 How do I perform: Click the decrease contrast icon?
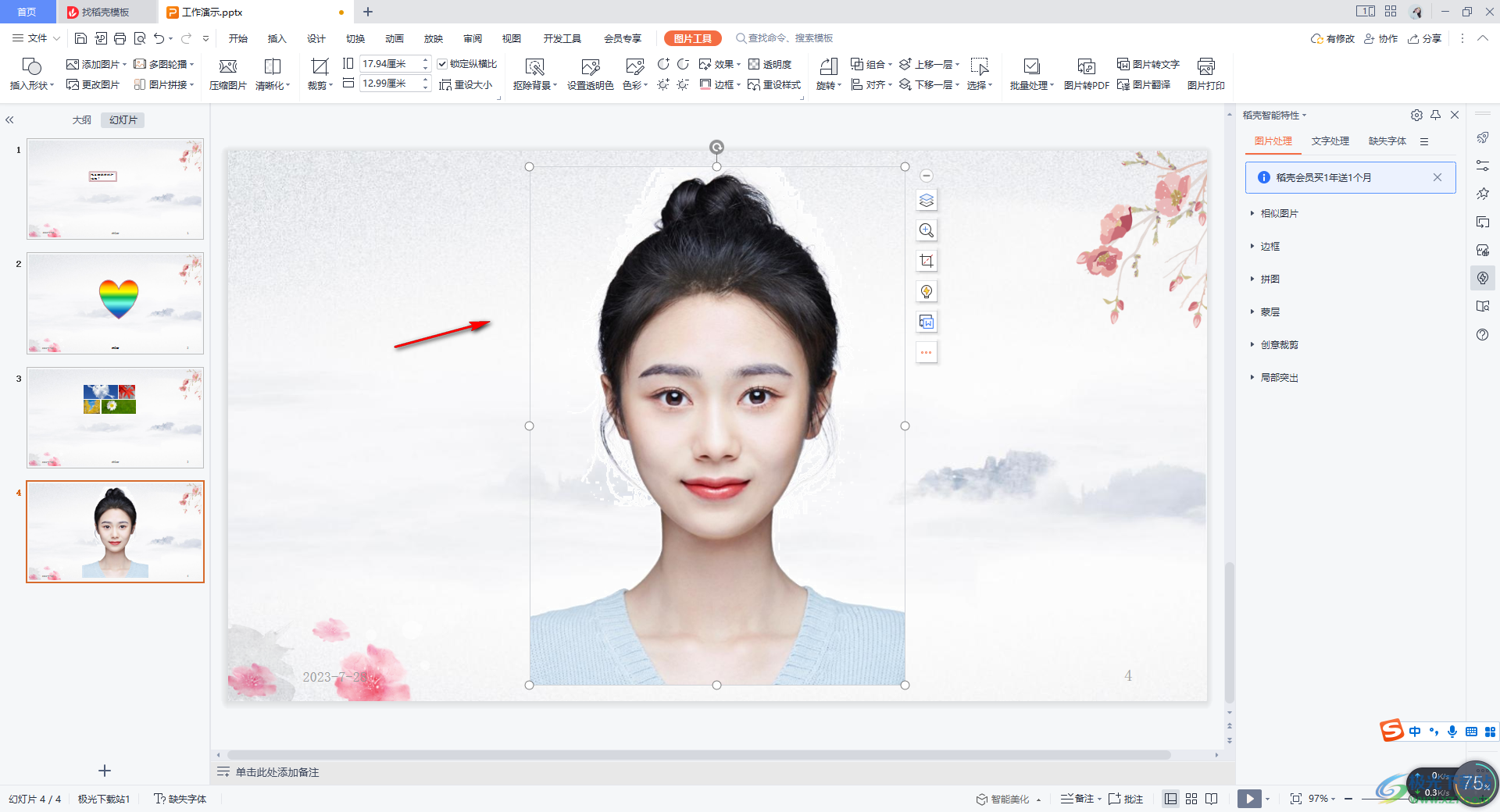[x=683, y=64]
